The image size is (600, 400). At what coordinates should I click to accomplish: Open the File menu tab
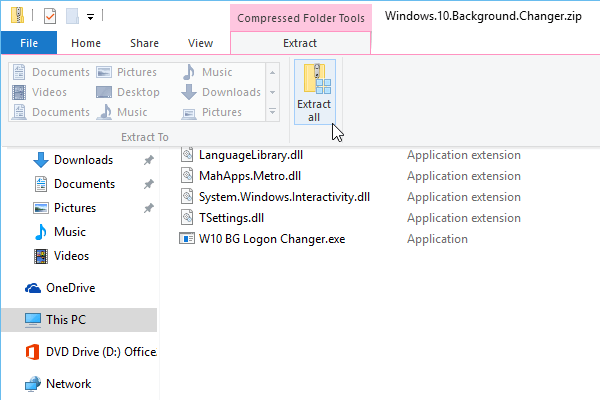coord(29,43)
